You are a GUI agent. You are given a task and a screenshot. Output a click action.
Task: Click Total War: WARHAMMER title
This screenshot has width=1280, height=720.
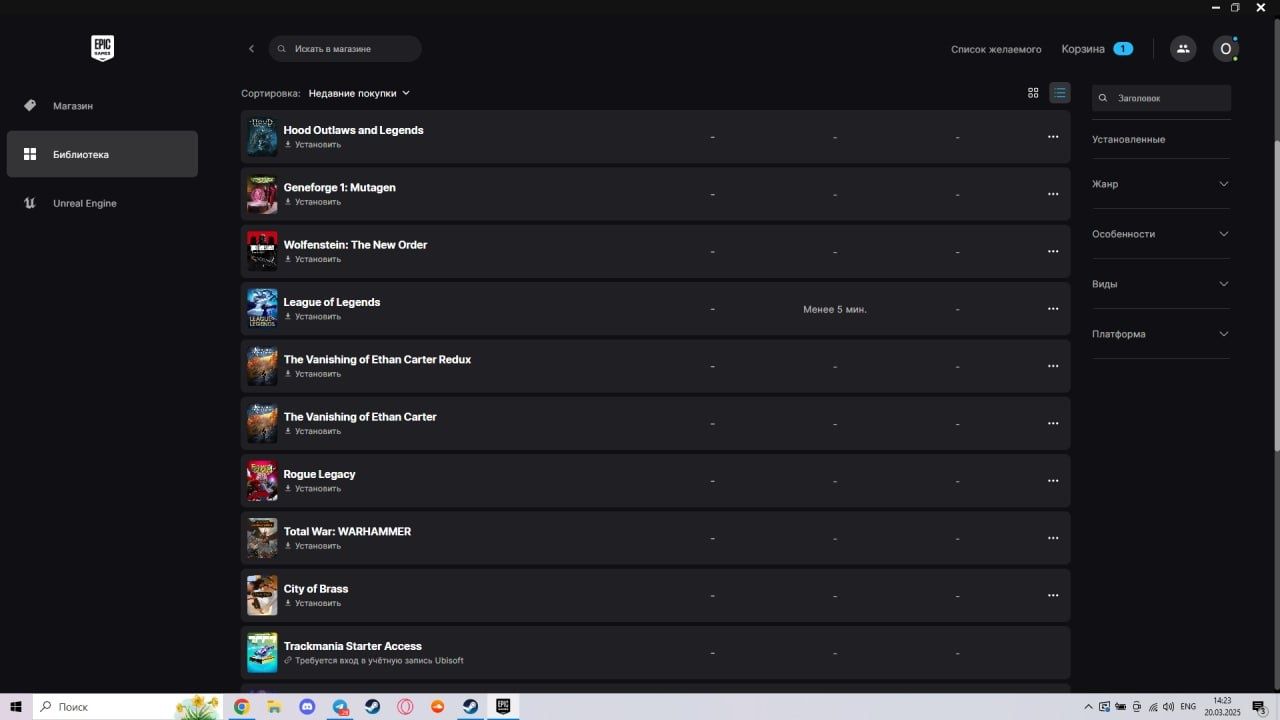tap(347, 532)
